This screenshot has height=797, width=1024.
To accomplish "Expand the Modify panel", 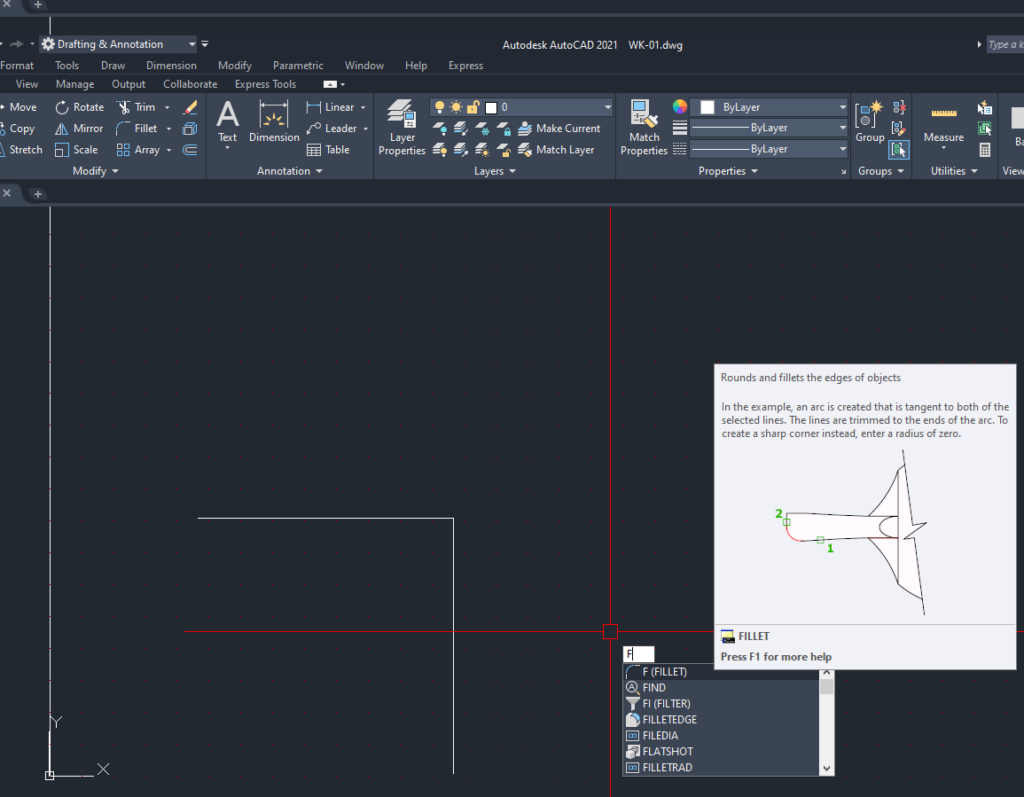I will 95,171.
